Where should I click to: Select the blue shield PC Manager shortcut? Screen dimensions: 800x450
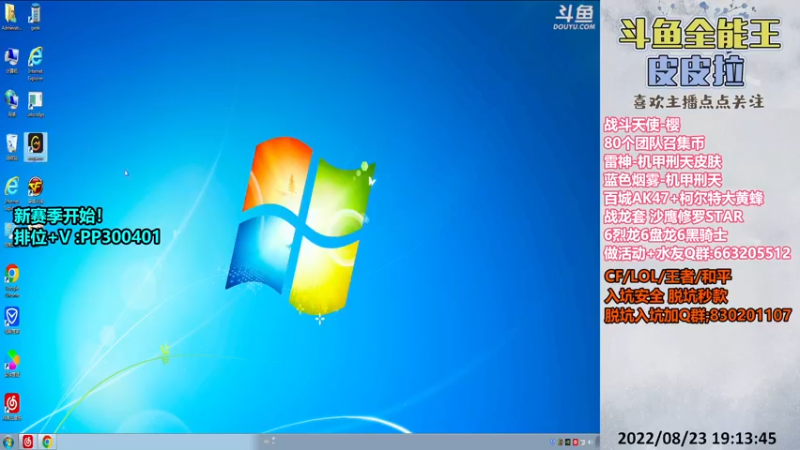click(x=12, y=320)
